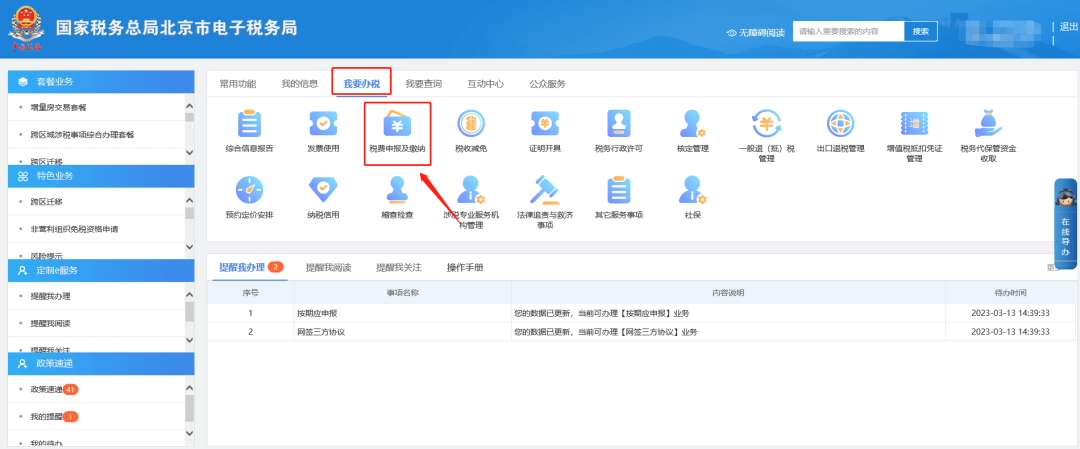Open the 预约定价安排 icon
Screen dimensions: 1080x449
point(249,191)
